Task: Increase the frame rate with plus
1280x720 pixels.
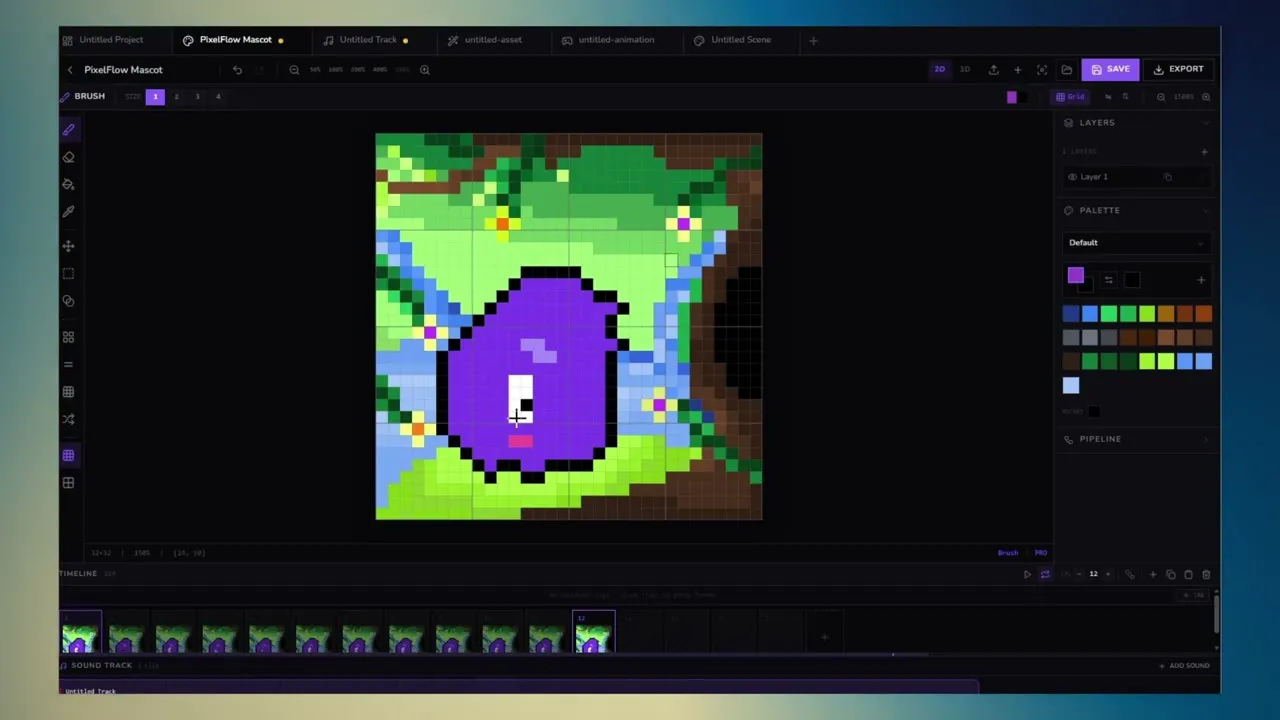Action: coord(1107,575)
